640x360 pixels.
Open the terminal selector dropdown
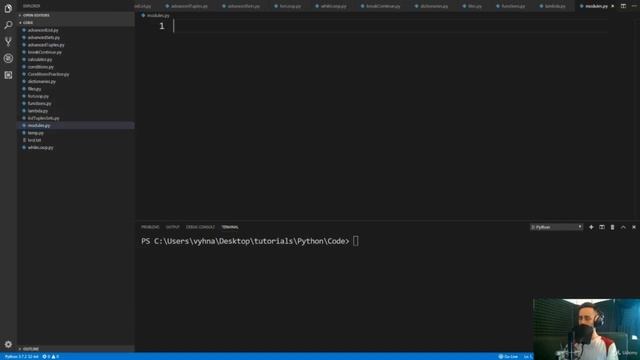coord(556,227)
